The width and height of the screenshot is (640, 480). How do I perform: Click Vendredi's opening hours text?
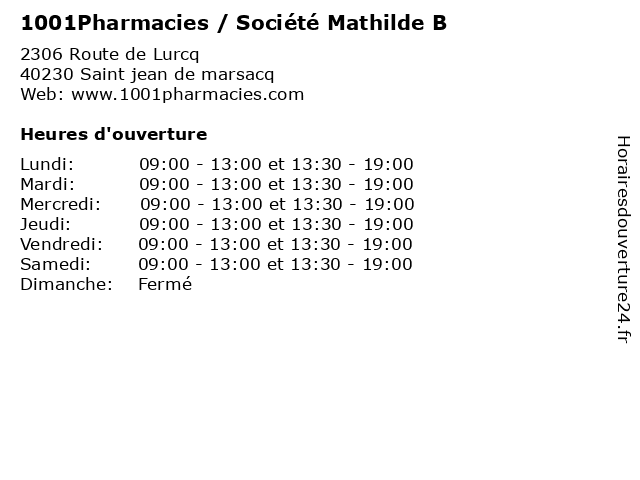coord(275,244)
